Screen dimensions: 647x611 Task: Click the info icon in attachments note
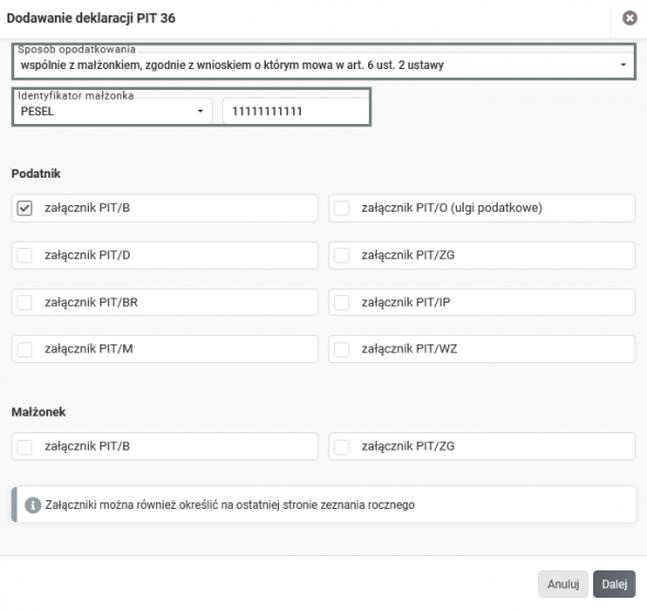click(33, 505)
